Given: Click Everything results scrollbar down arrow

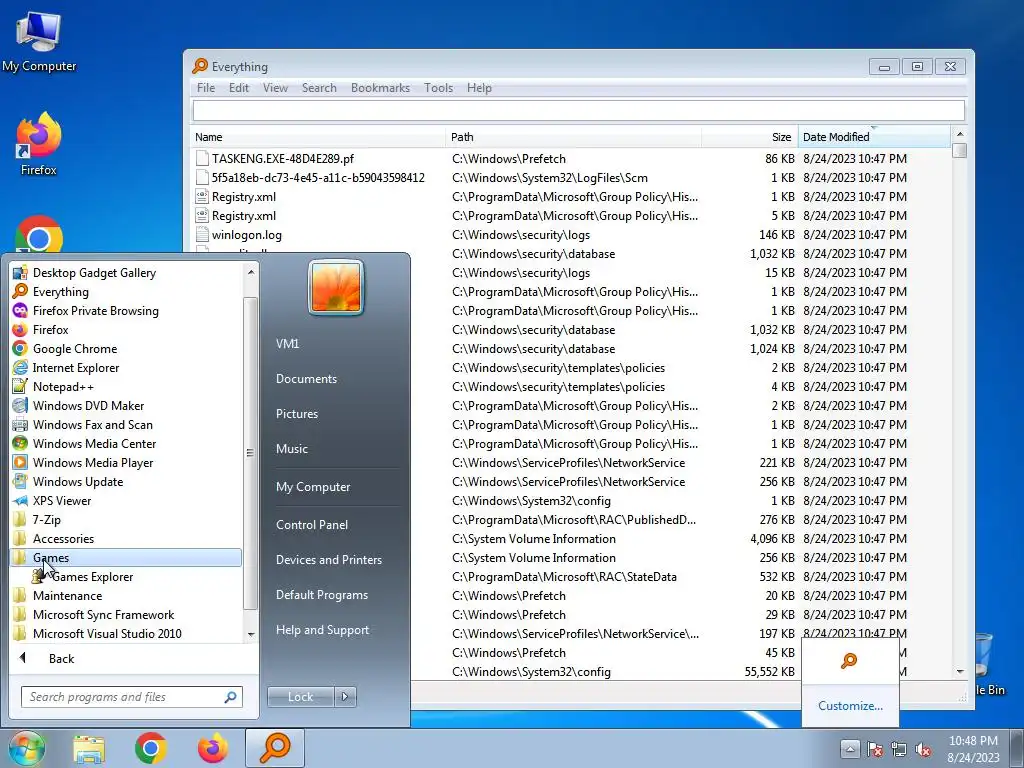Looking at the screenshot, I should click(959, 671).
